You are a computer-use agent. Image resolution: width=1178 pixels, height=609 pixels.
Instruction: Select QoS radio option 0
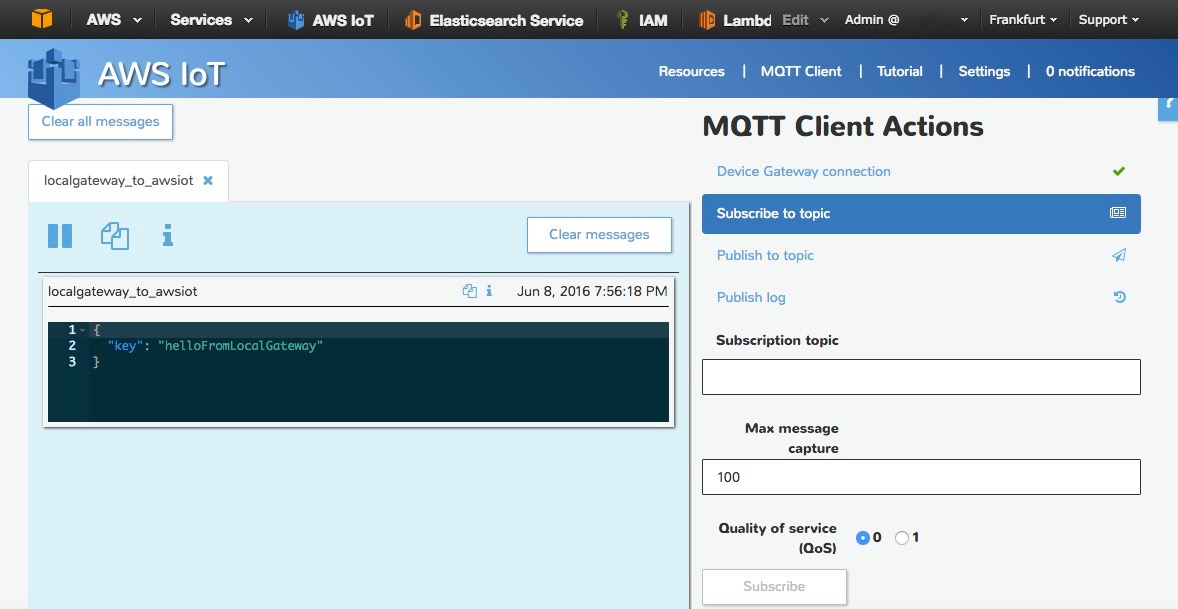tap(862, 538)
